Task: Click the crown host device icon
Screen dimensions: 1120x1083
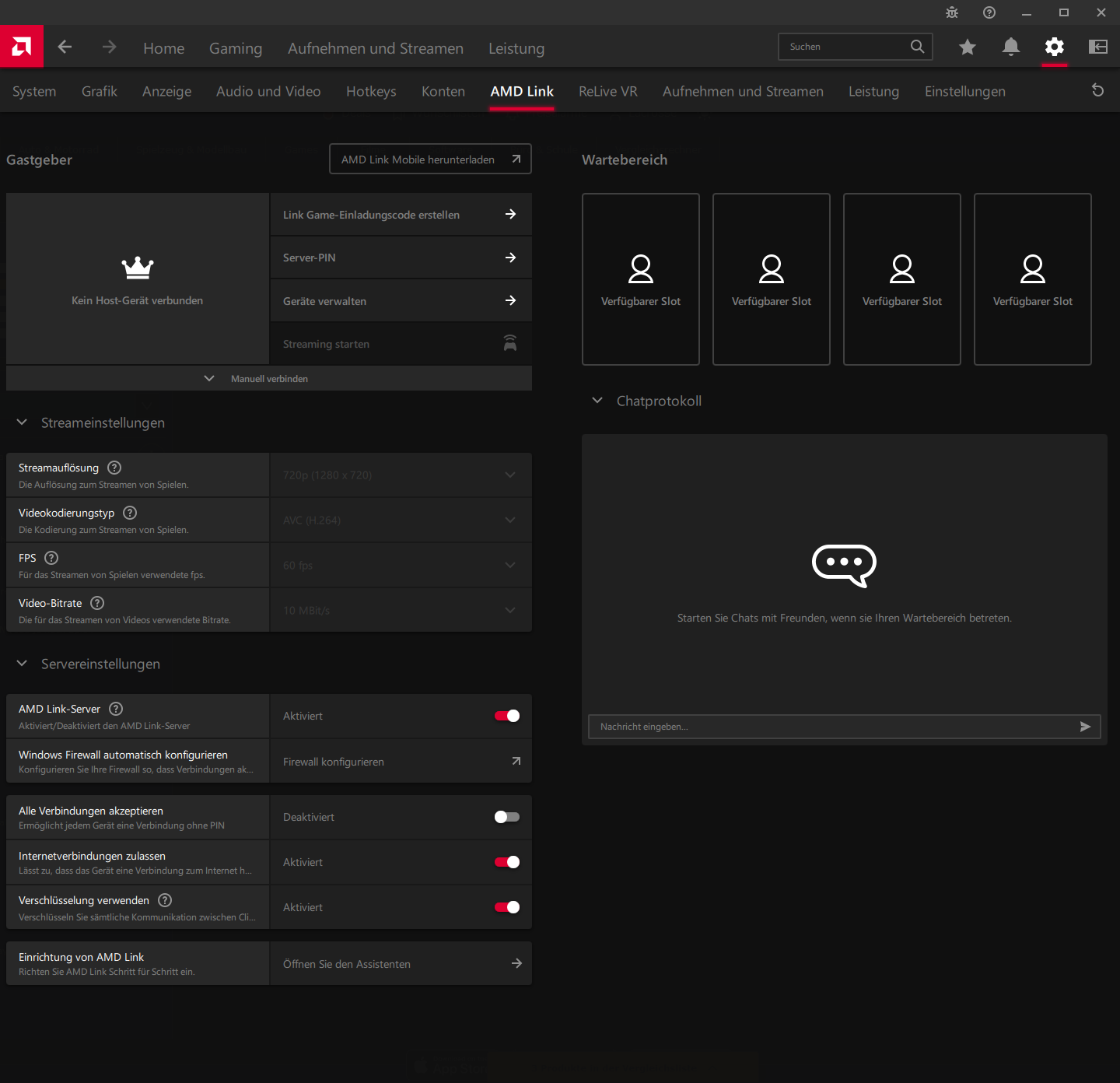Action: tap(138, 268)
